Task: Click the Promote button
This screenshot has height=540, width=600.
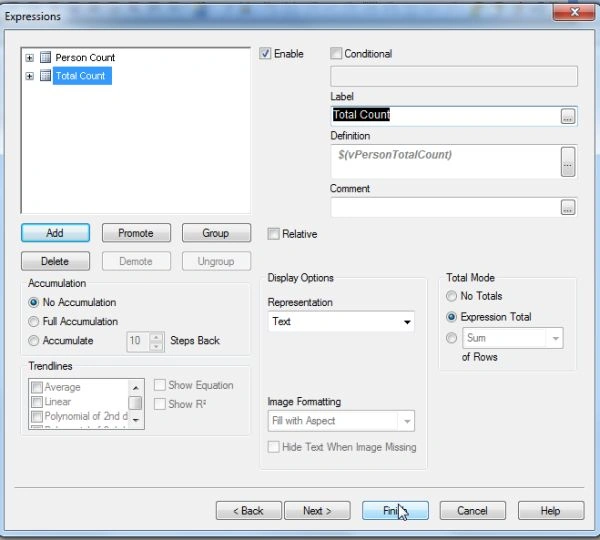Action: (136, 233)
